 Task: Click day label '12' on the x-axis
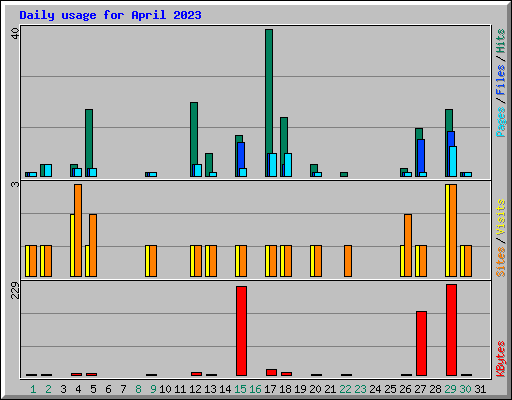(x=195, y=389)
